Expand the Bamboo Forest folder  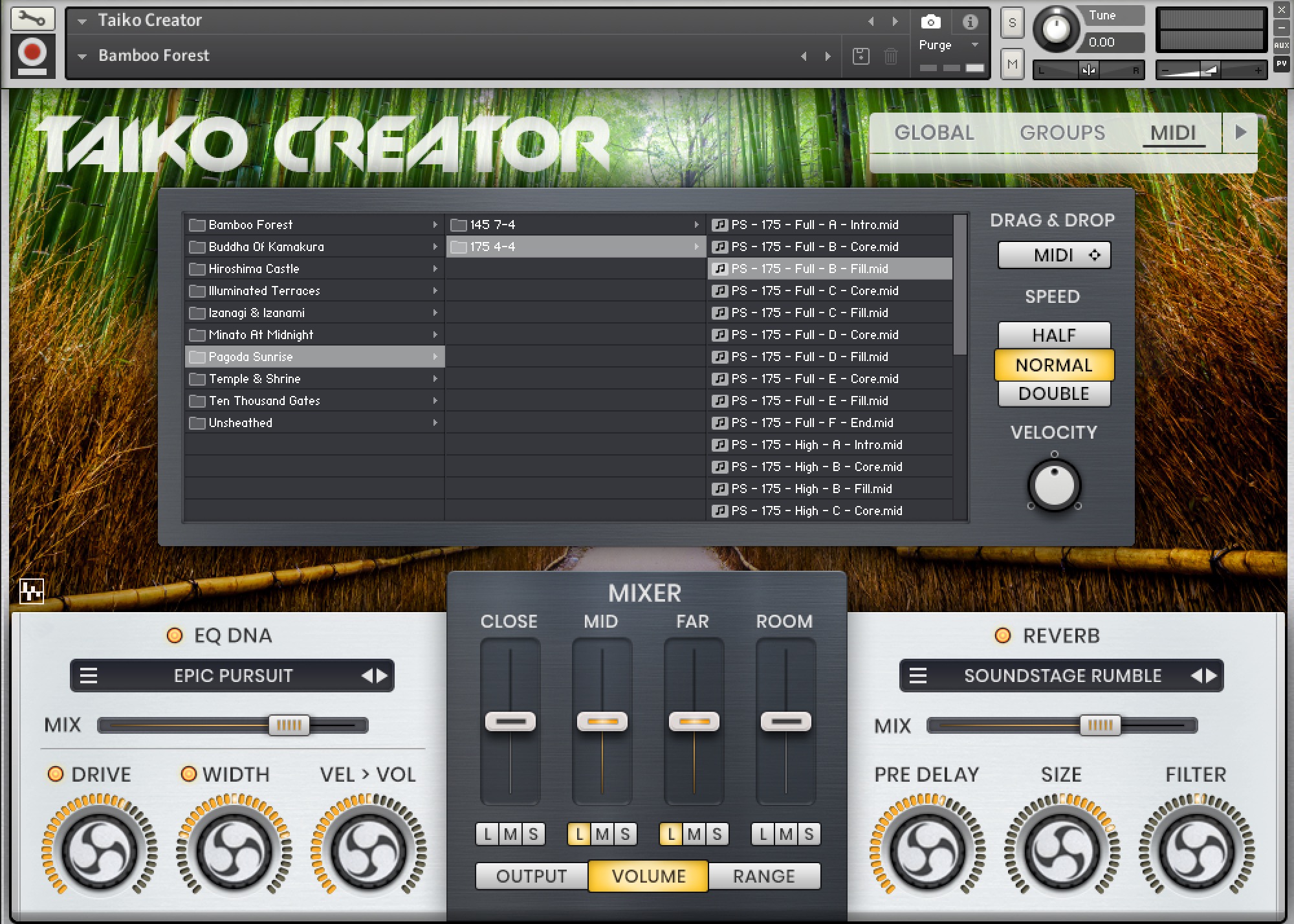[314, 225]
